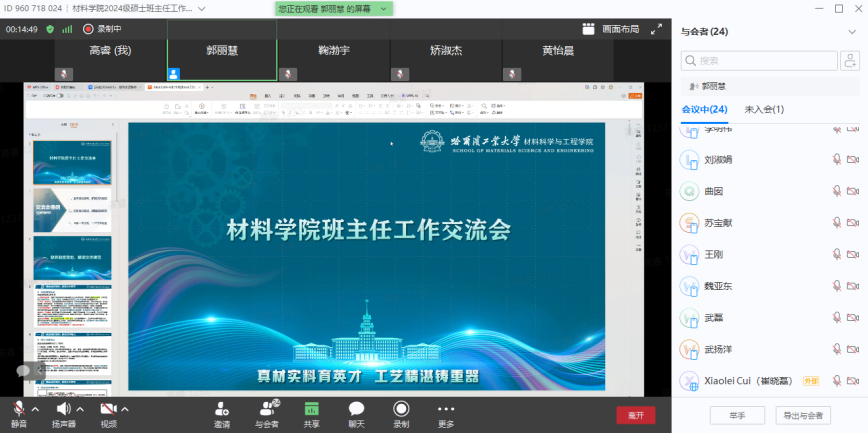
Task: Toggle the 静音 microphone mute button
Action: point(18,409)
